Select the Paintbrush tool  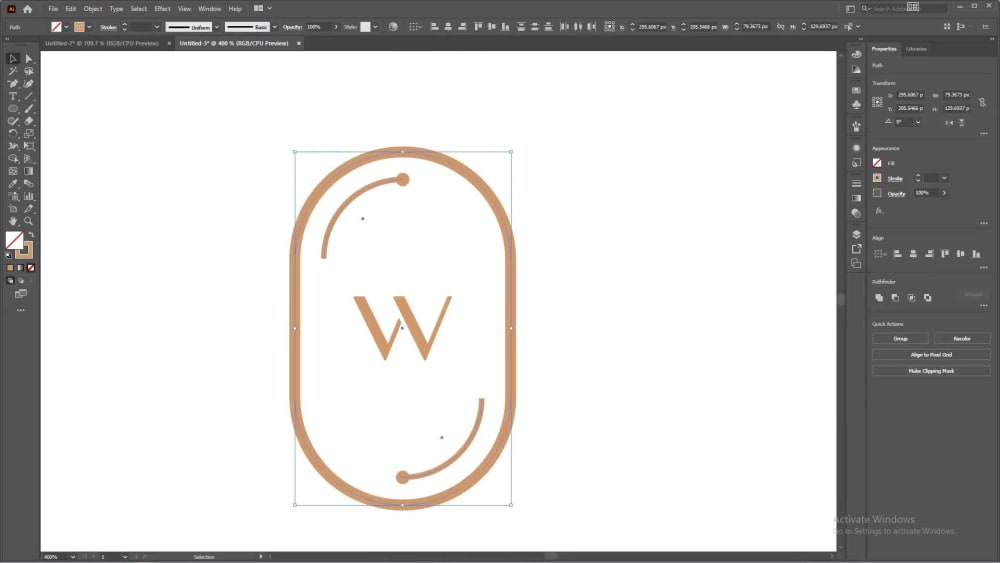[29, 108]
